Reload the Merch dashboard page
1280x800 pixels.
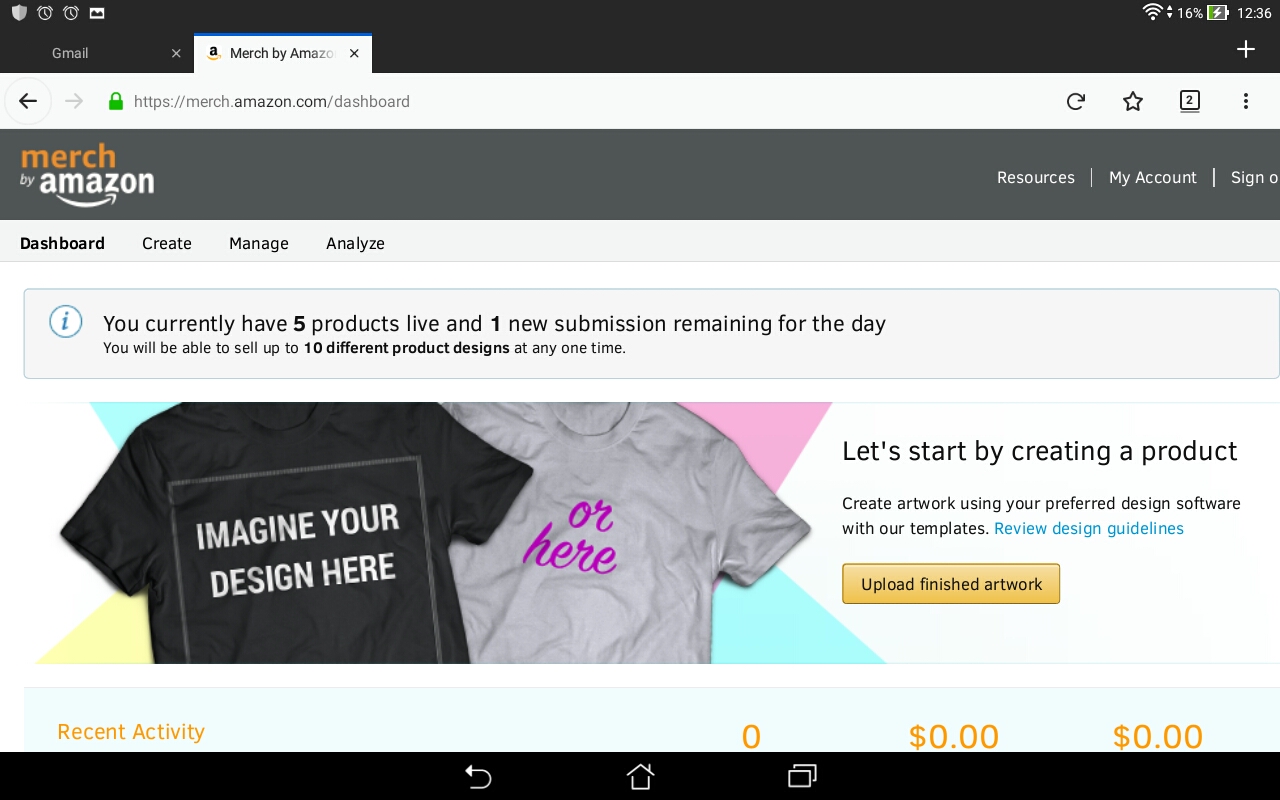pyautogui.click(x=1076, y=101)
